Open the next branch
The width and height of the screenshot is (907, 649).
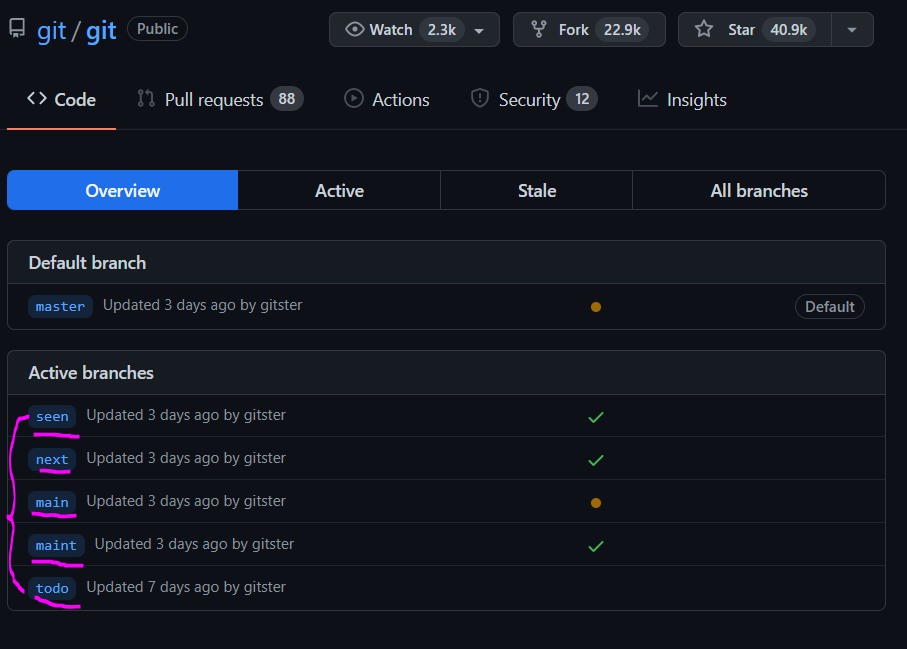coord(52,459)
